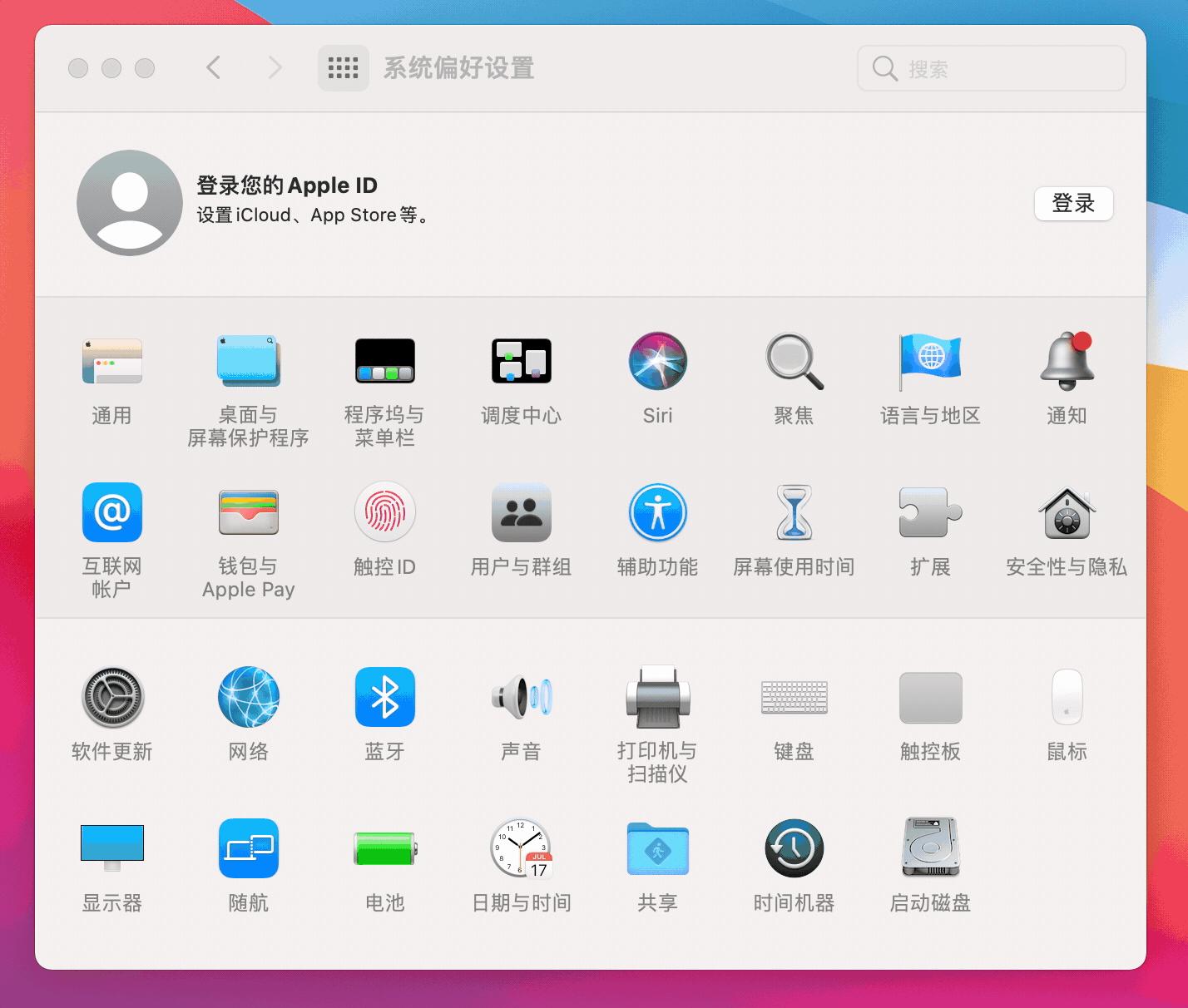Close the 系统偏好设置 window
1188x1008 pixels.
click(78, 68)
